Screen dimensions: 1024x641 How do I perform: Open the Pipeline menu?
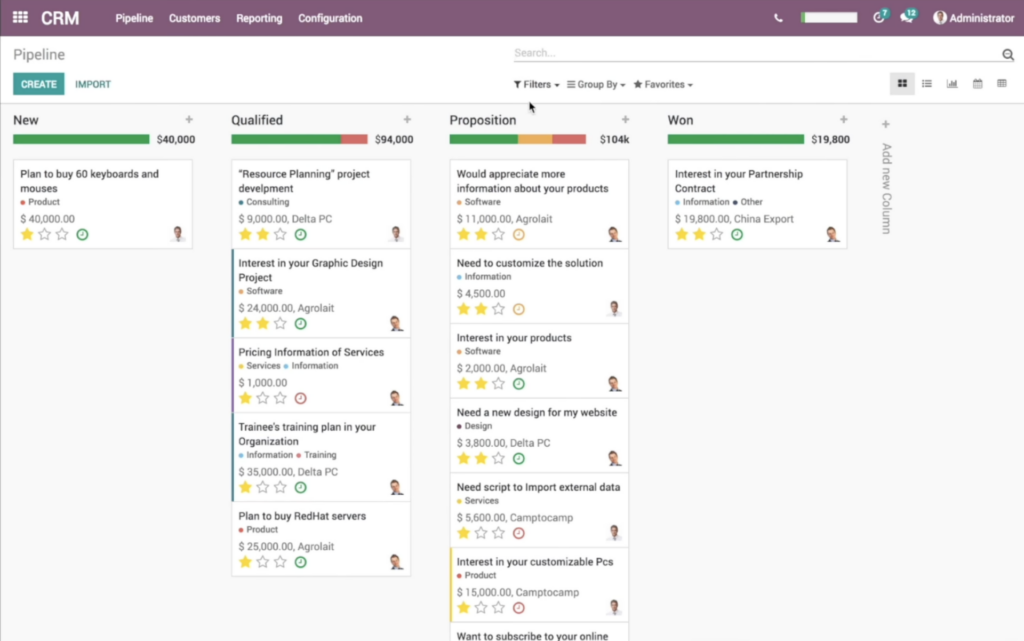[x=134, y=18]
